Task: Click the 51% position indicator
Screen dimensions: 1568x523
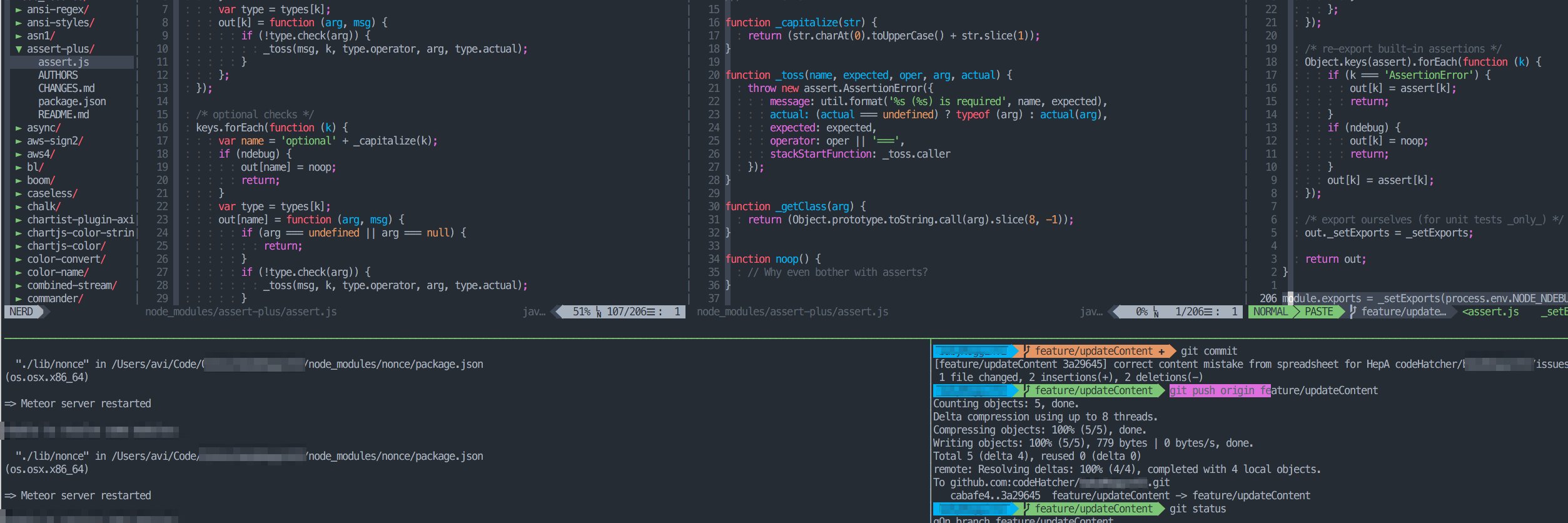Action: [582, 312]
